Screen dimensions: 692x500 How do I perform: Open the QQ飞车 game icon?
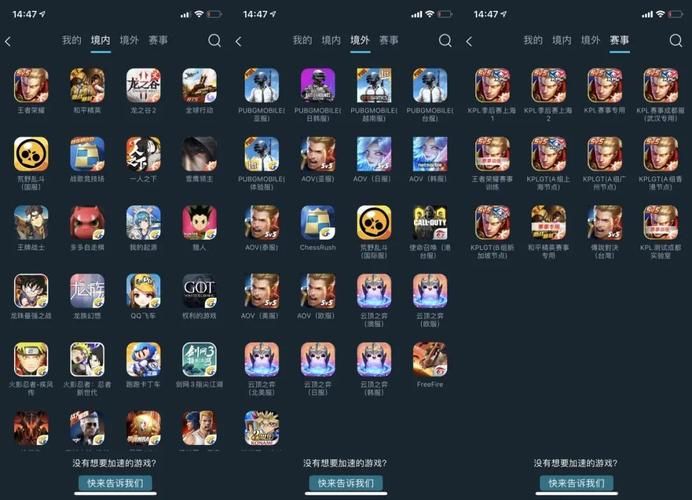(143, 291)
